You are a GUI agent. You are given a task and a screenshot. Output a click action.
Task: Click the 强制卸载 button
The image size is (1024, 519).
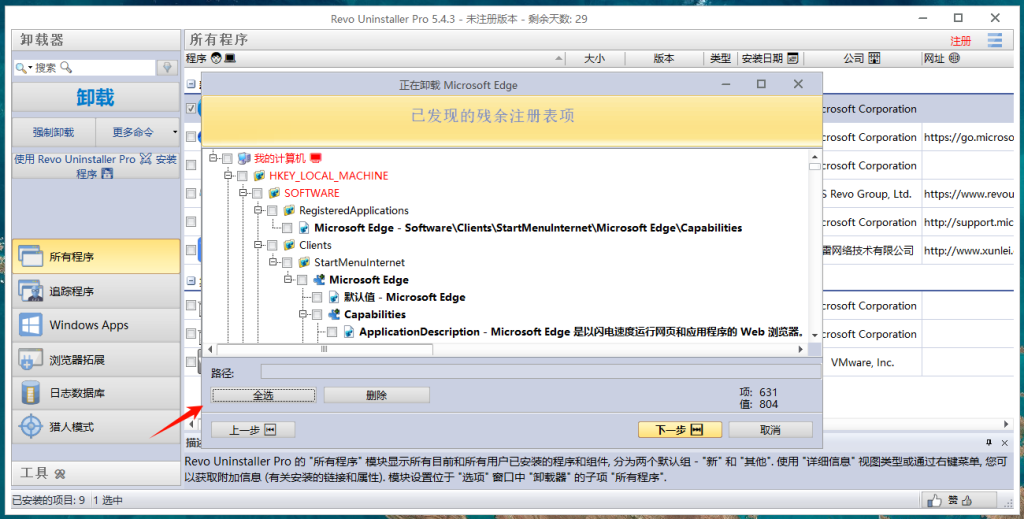pyautogui.click(x=54, y=132)
